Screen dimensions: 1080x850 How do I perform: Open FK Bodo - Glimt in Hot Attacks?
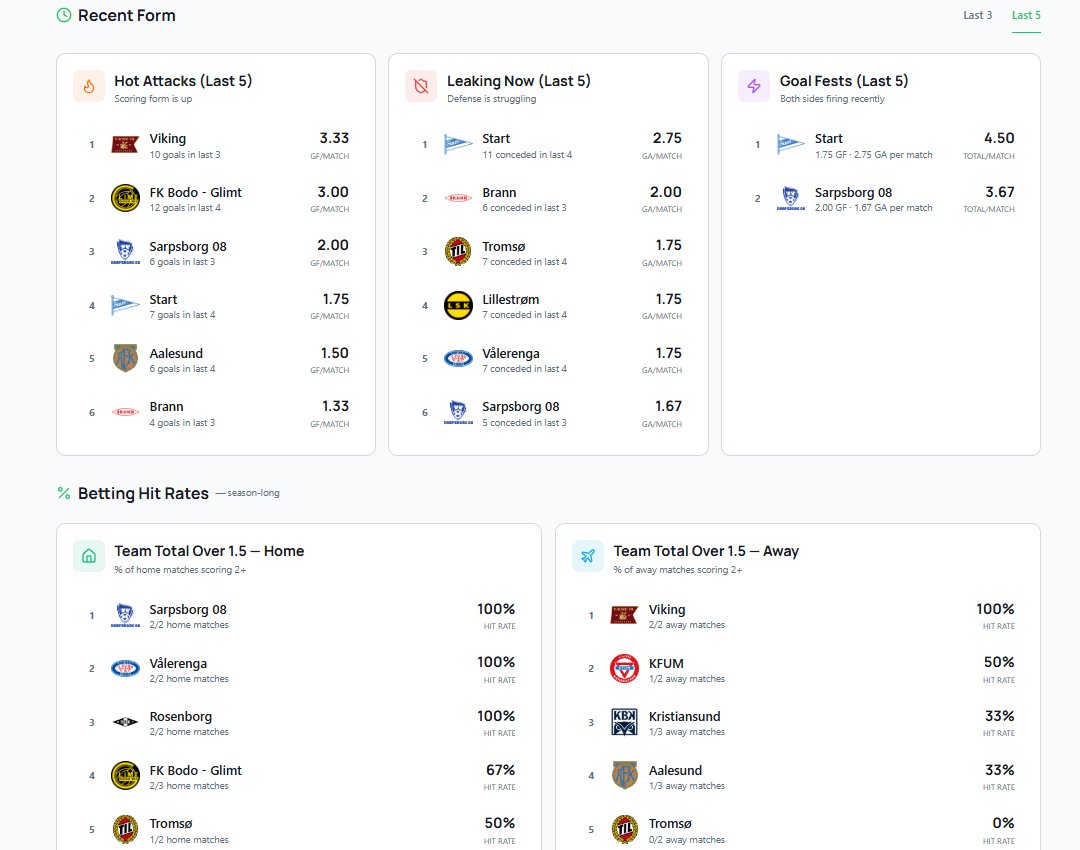tap(196, 192)
